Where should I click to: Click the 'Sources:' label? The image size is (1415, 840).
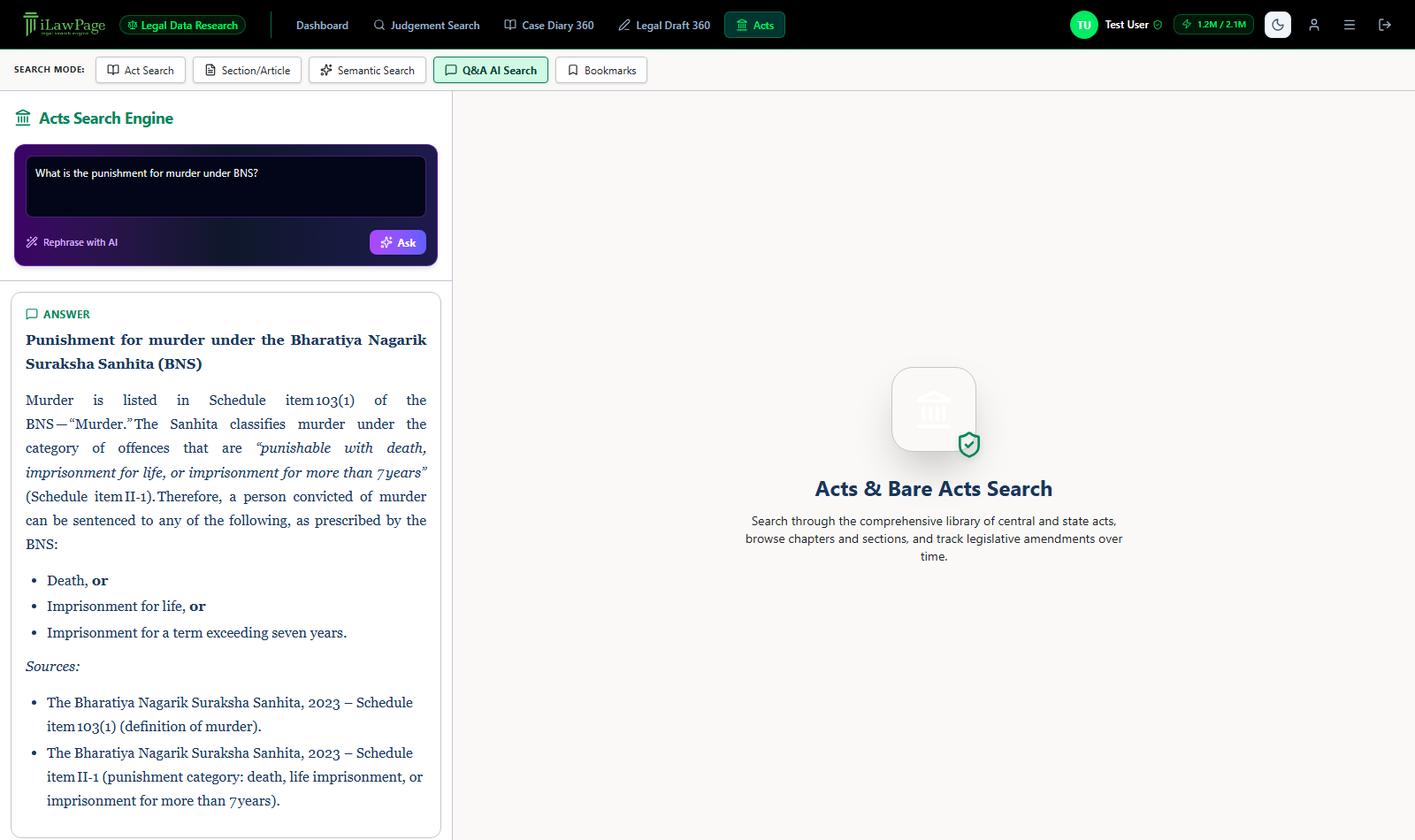[52, 667]
